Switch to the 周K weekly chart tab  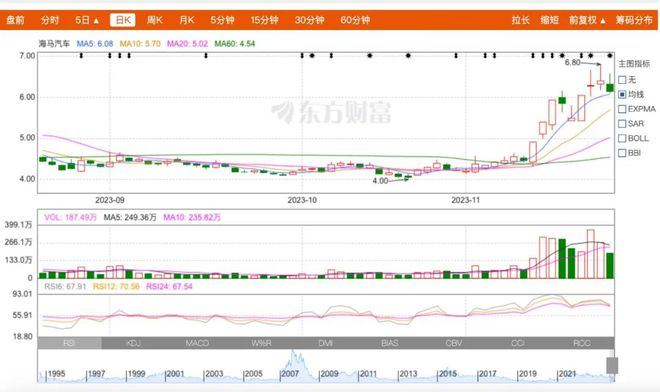pyautogui.click(x=154, y=20)
